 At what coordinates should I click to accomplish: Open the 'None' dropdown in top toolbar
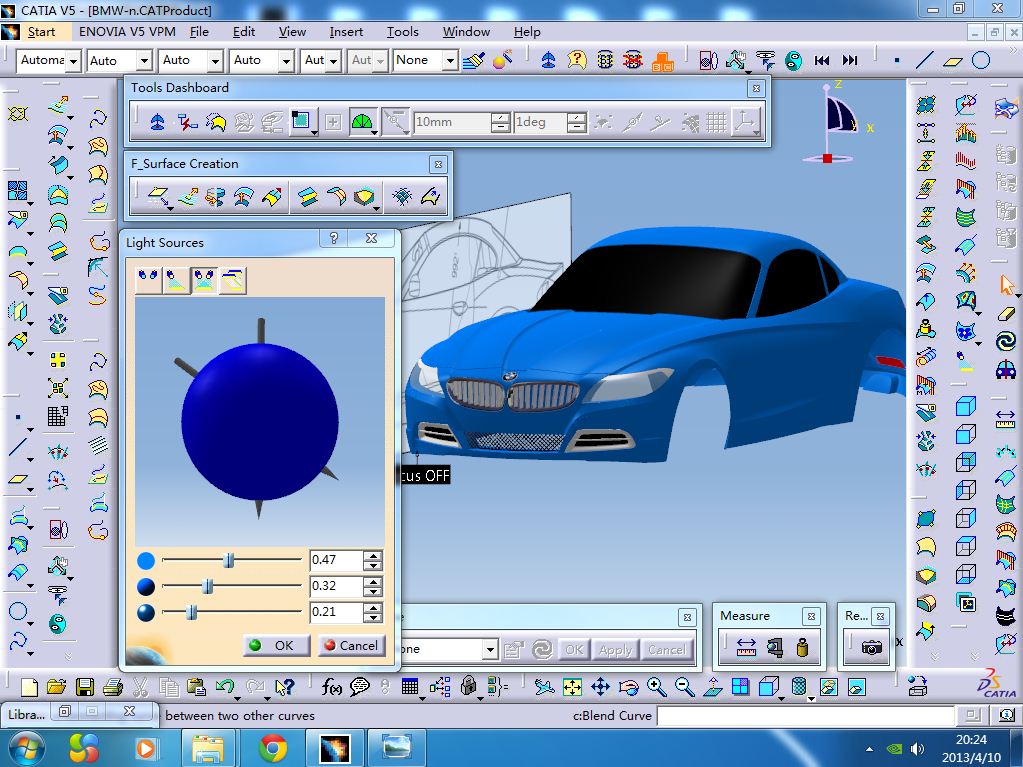(x=450, y=61)
